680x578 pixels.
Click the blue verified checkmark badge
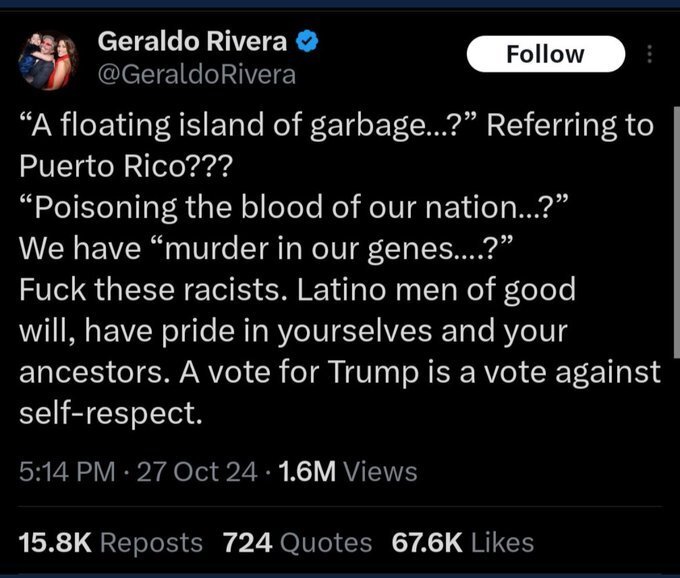pyautogui.click(x=308, y=42)
